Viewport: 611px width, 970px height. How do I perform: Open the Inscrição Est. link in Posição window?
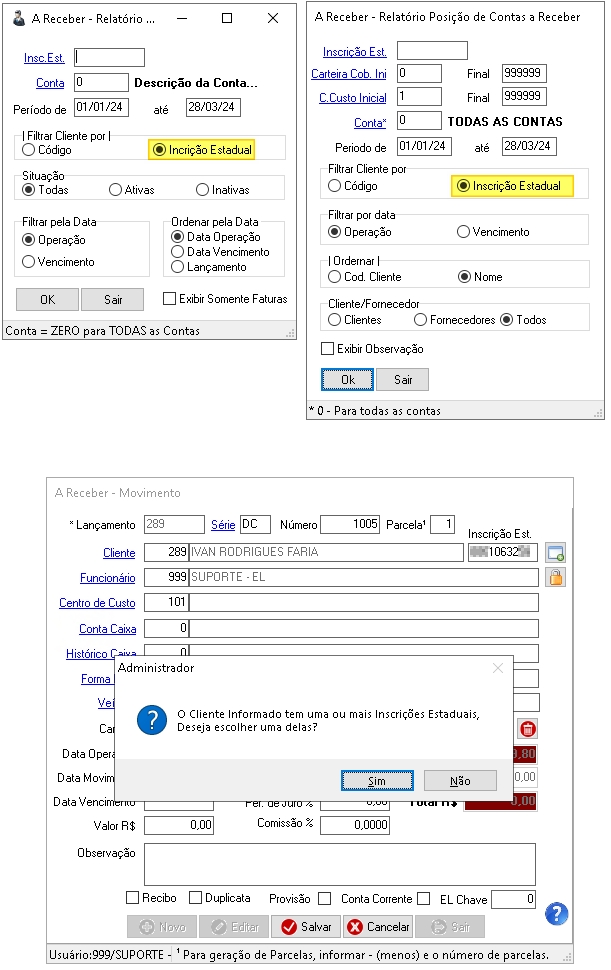click(355, 51)
